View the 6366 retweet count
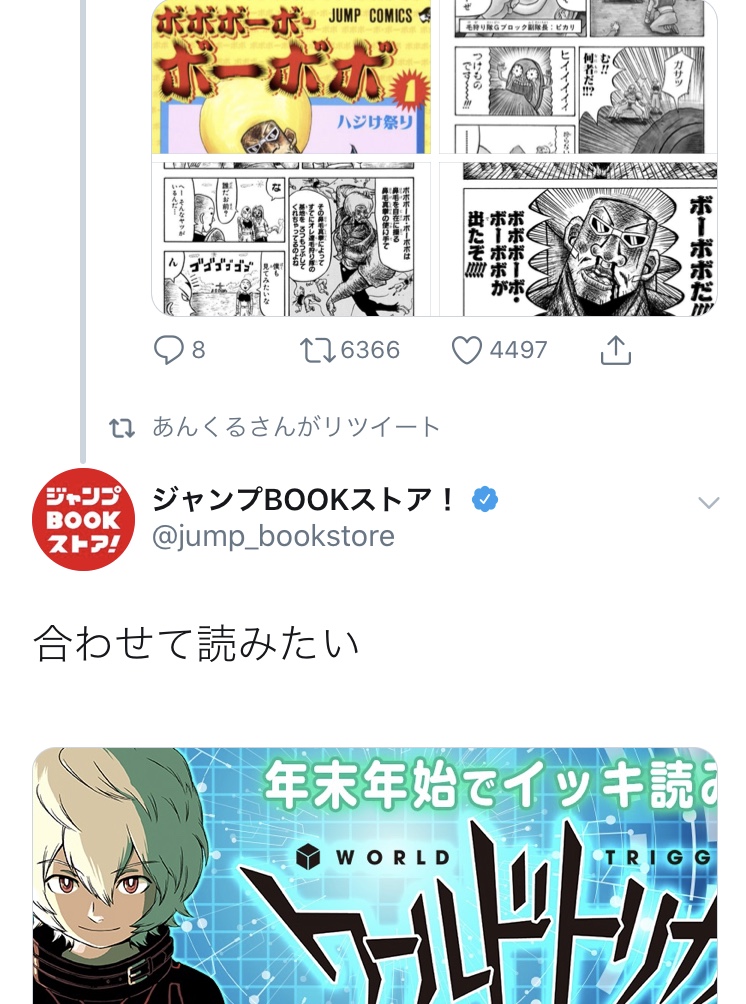 [370, 350]
